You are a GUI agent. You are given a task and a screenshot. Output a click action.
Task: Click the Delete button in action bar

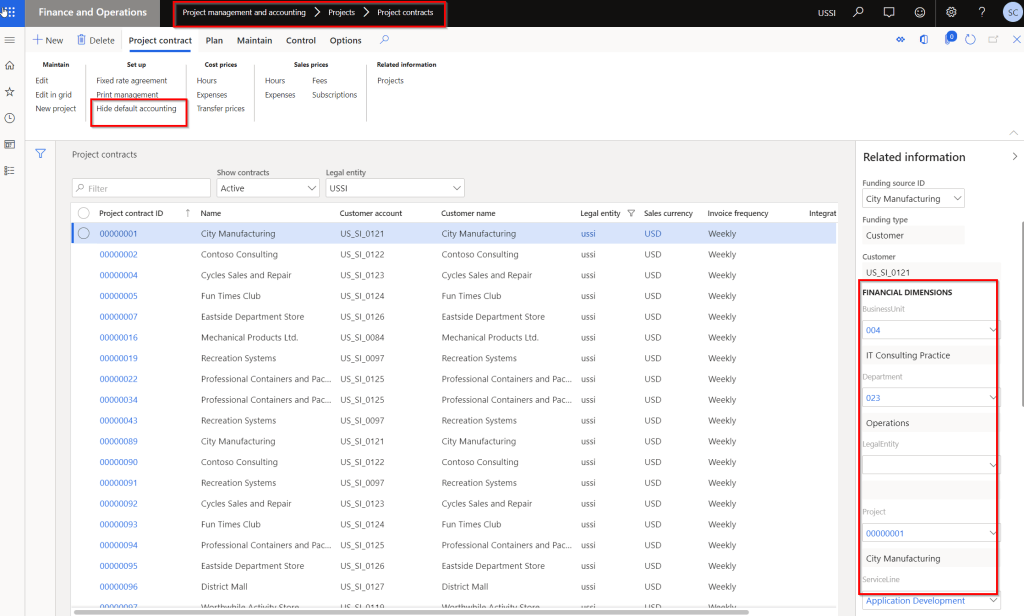click(96, 41)
